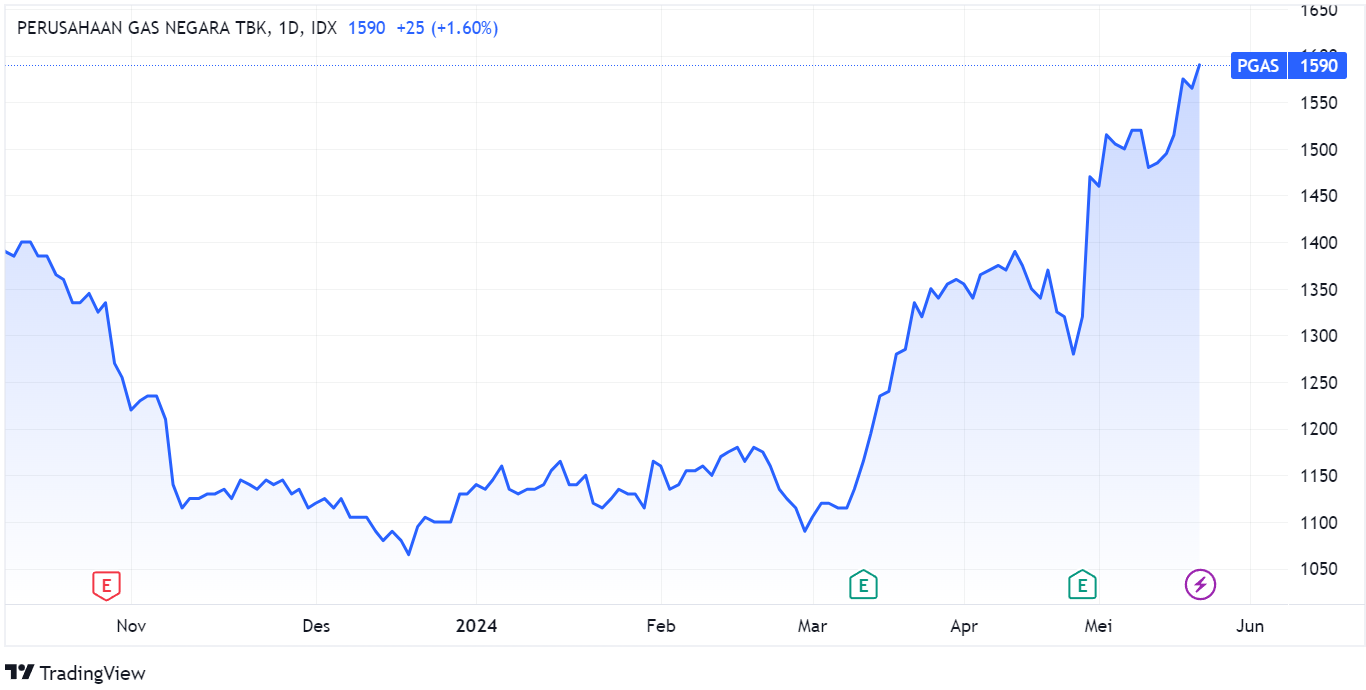Click the green earnings marker in March
This screenshot has height=690, width=1366.
863,585
